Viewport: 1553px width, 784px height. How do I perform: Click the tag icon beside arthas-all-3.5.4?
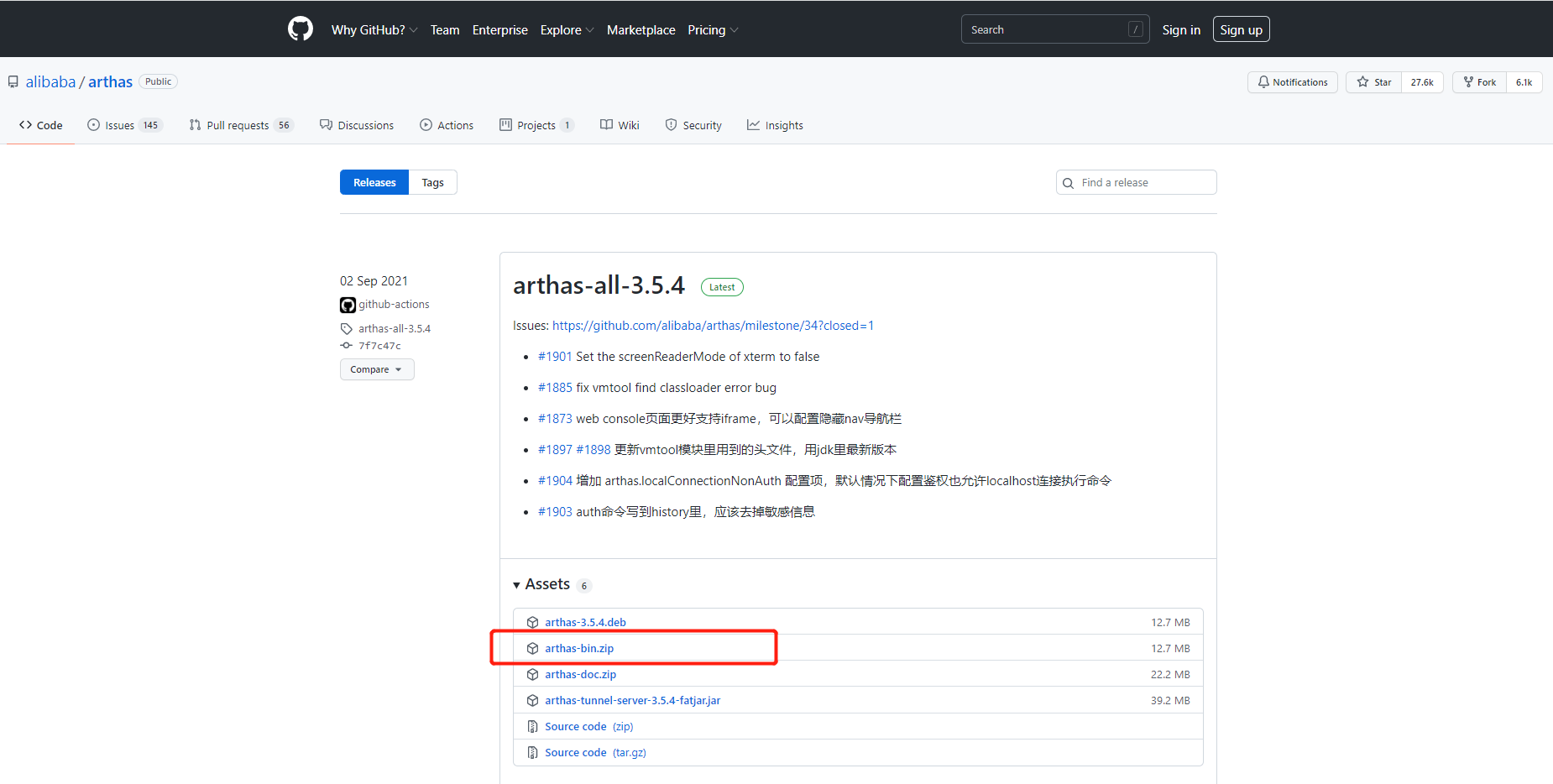pos(346,328)
